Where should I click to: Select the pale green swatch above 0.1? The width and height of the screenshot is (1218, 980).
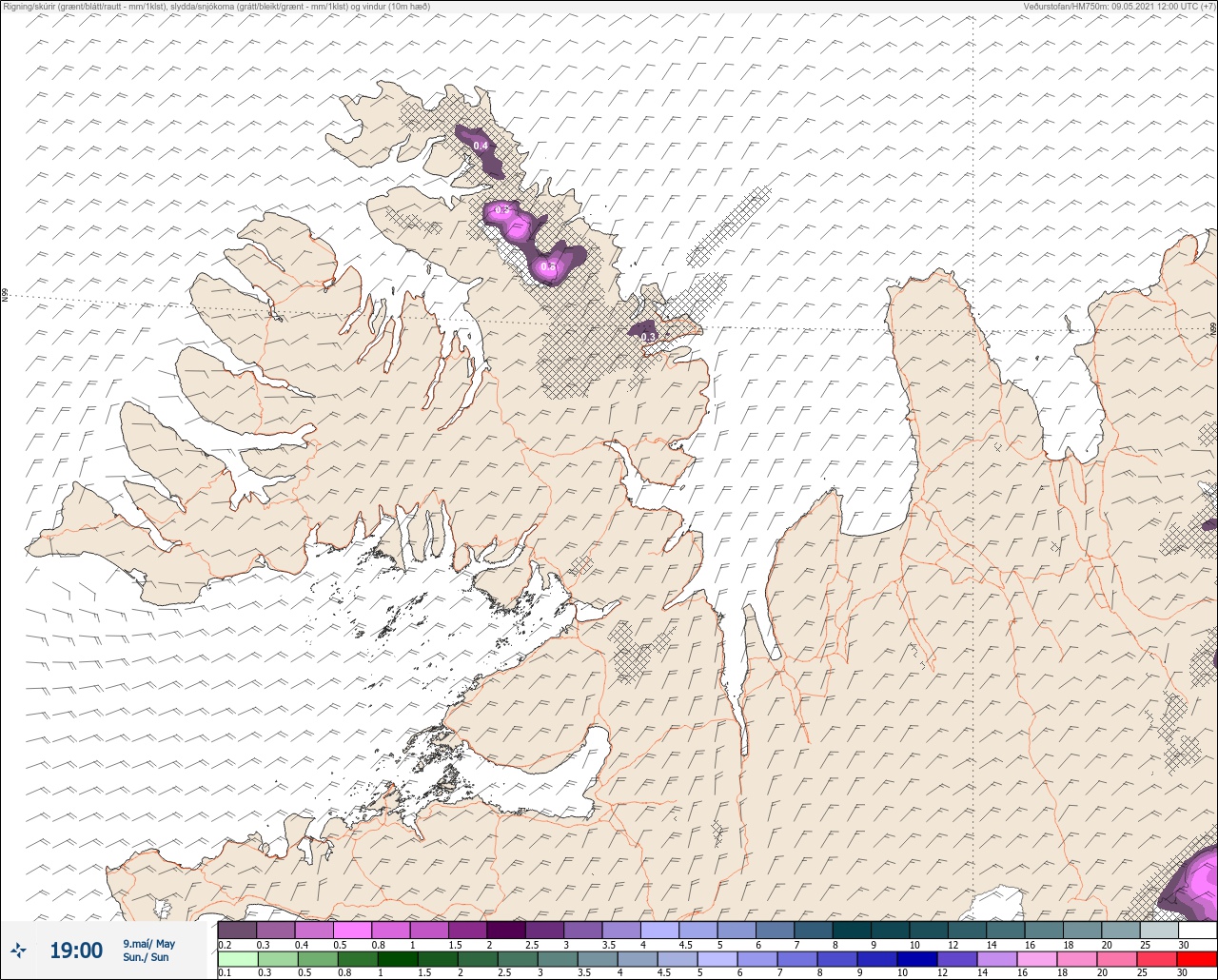237,957
